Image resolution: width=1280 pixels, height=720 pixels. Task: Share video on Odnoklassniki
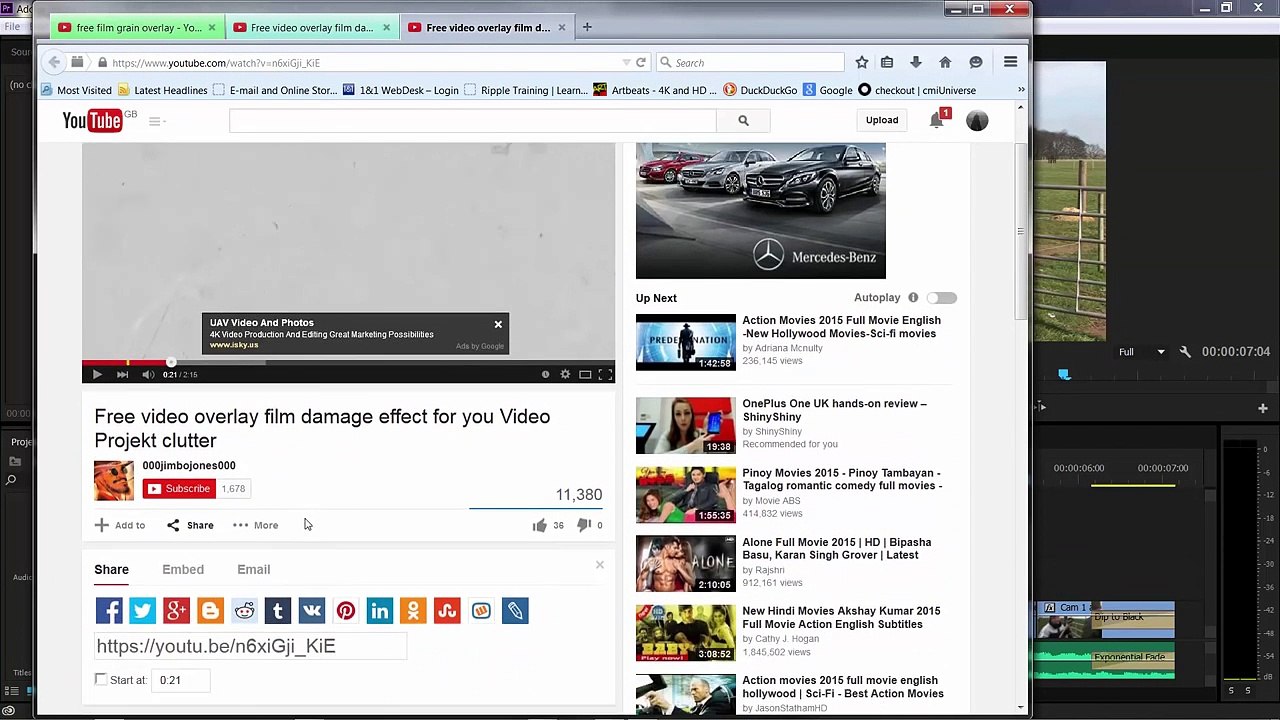(413, 611)
